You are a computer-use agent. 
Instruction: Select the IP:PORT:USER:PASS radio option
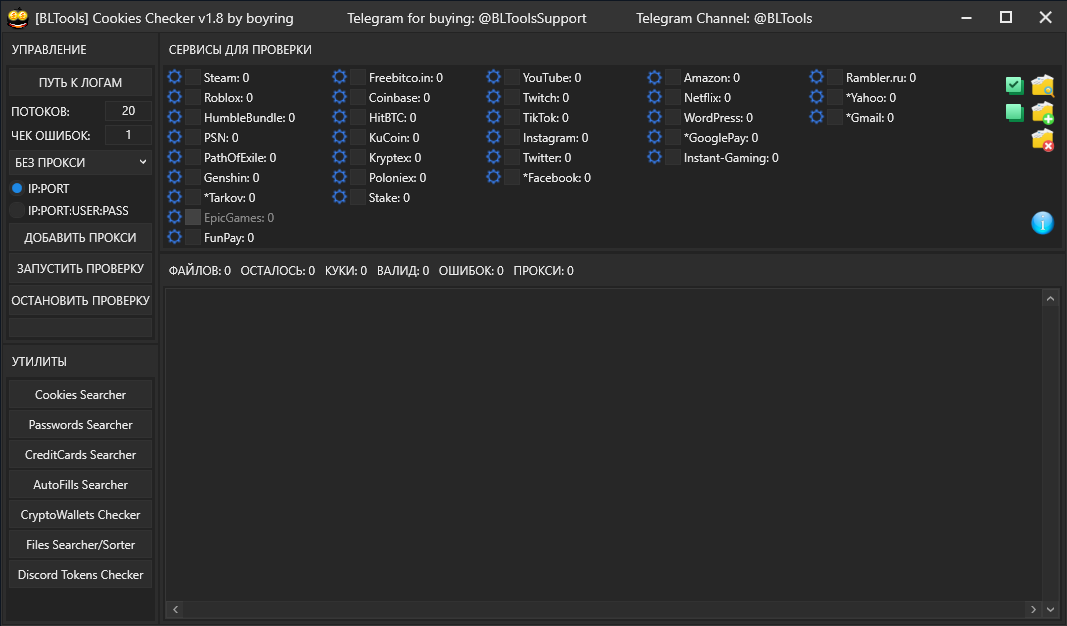tap(17, 210)
